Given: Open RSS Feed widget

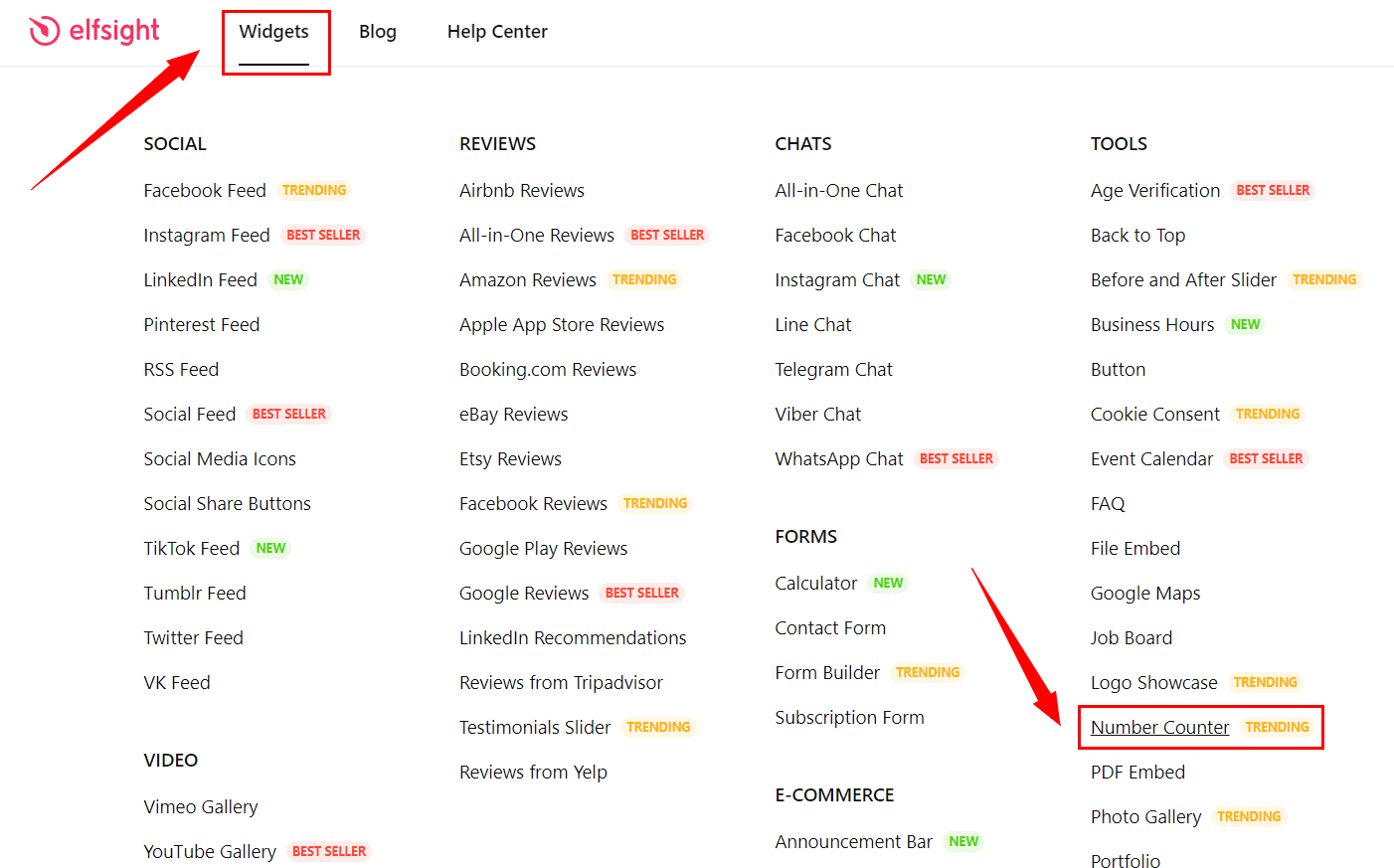Looking at the screenshot, I should click(x=181, y=369).
